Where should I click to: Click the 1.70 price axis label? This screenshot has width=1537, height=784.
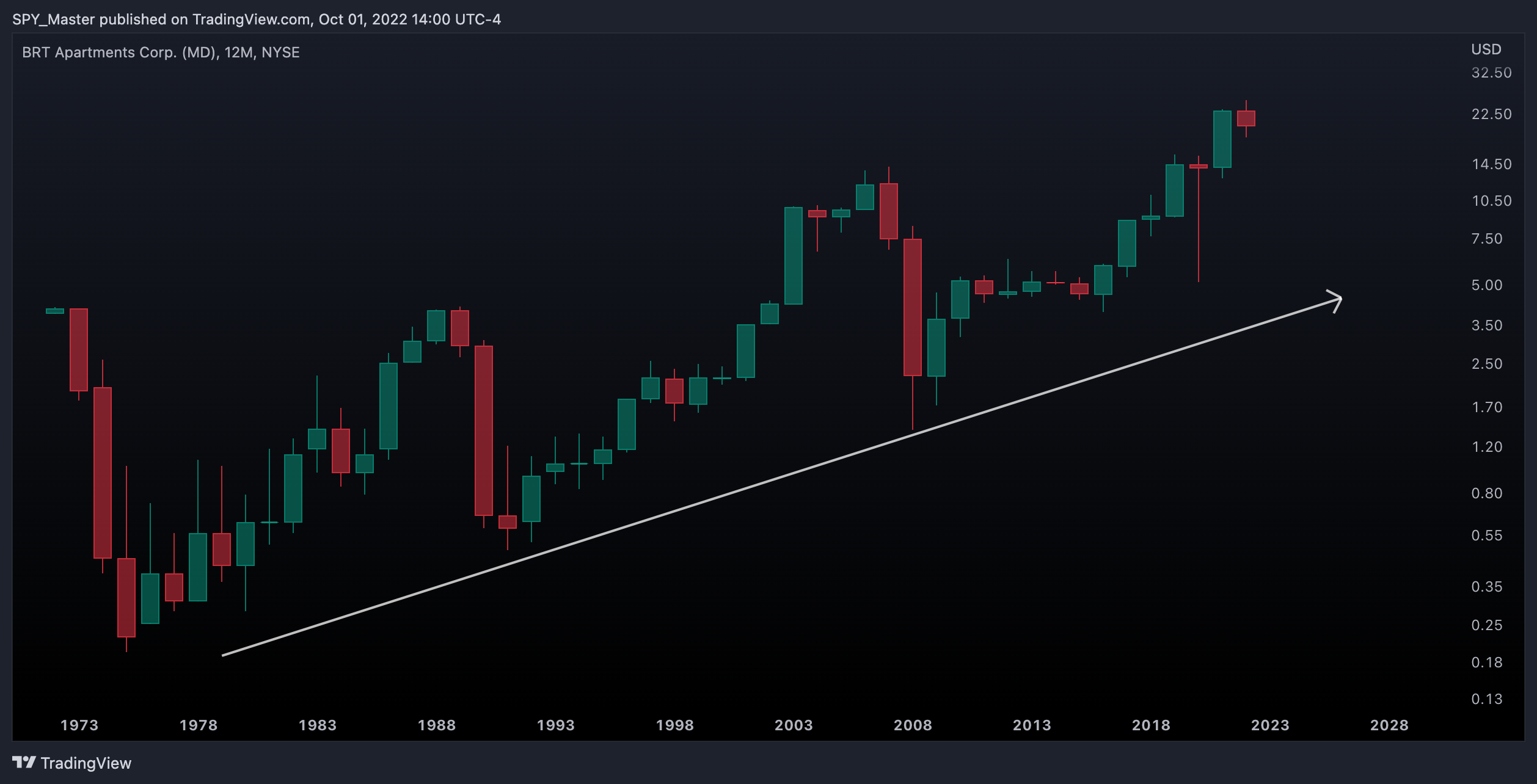[1487, 407]
